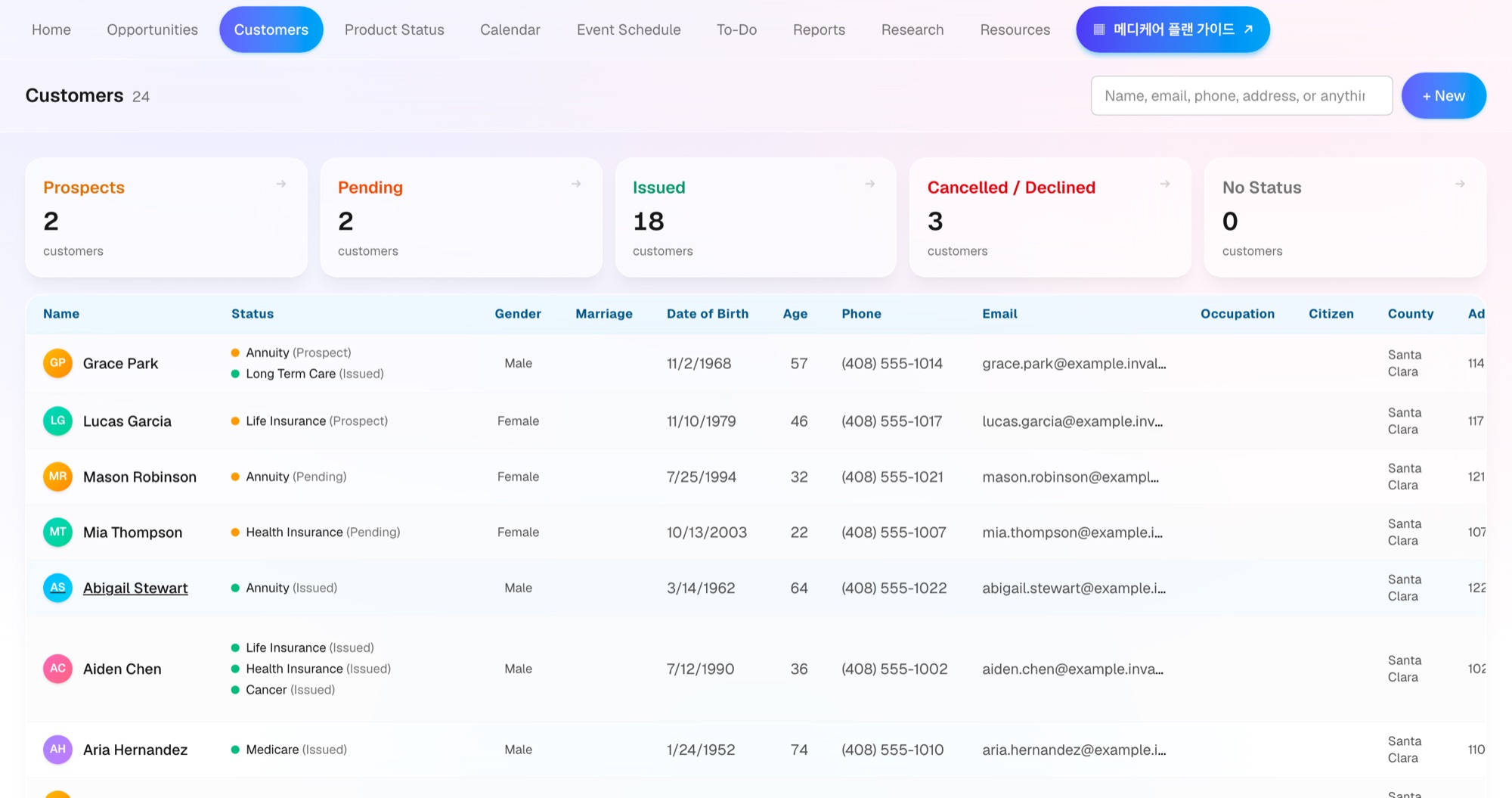Click Mia Thompson's Health Insurance (Pending) status
Screen dimensions: 1512x798
click(x=315, y=533)
